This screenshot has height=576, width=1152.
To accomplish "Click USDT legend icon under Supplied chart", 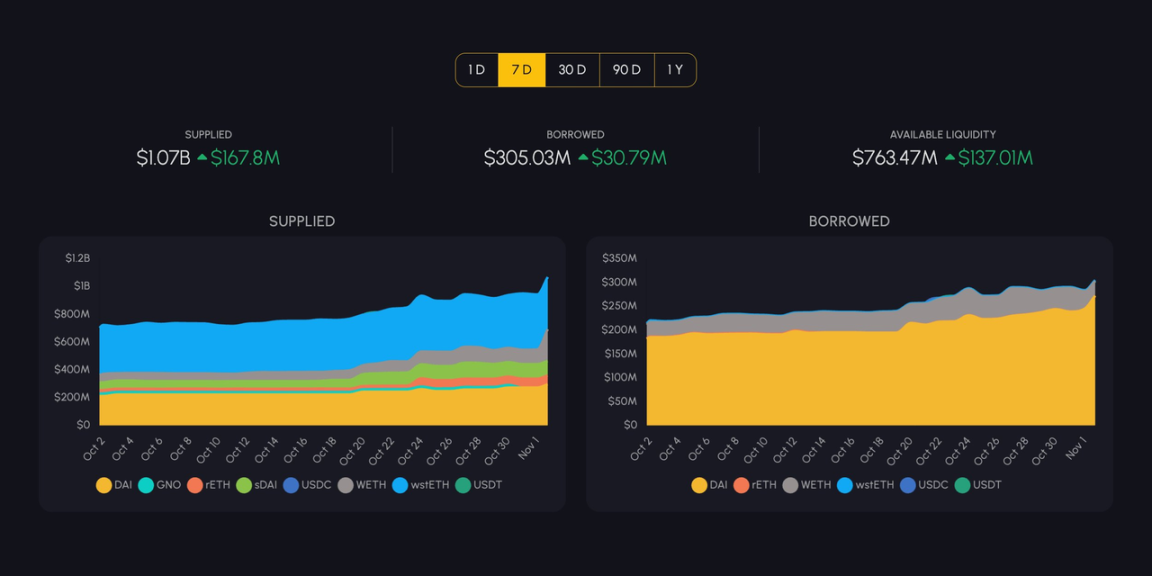I will click(463, 485).
